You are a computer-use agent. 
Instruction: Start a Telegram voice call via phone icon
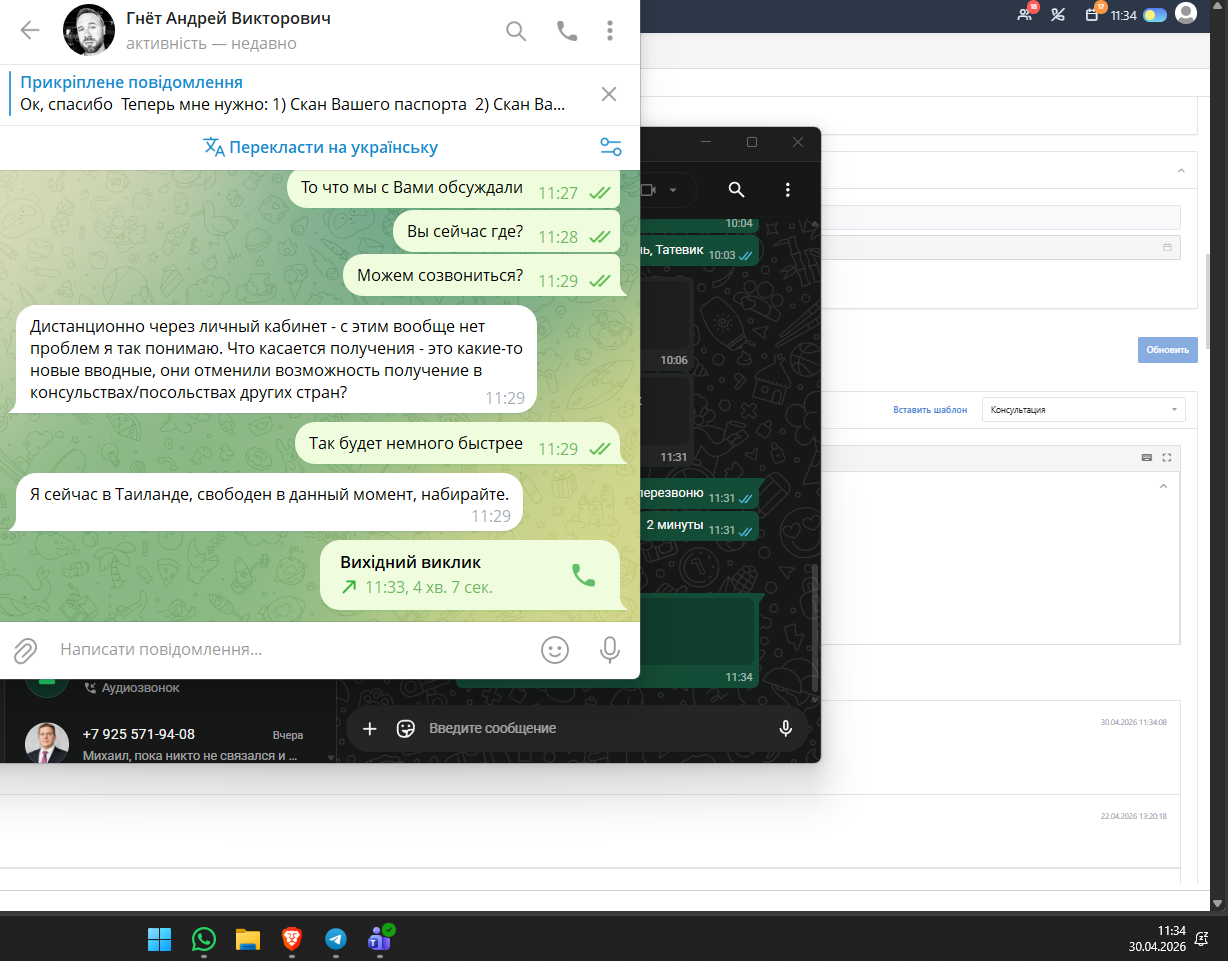point(567,31)
